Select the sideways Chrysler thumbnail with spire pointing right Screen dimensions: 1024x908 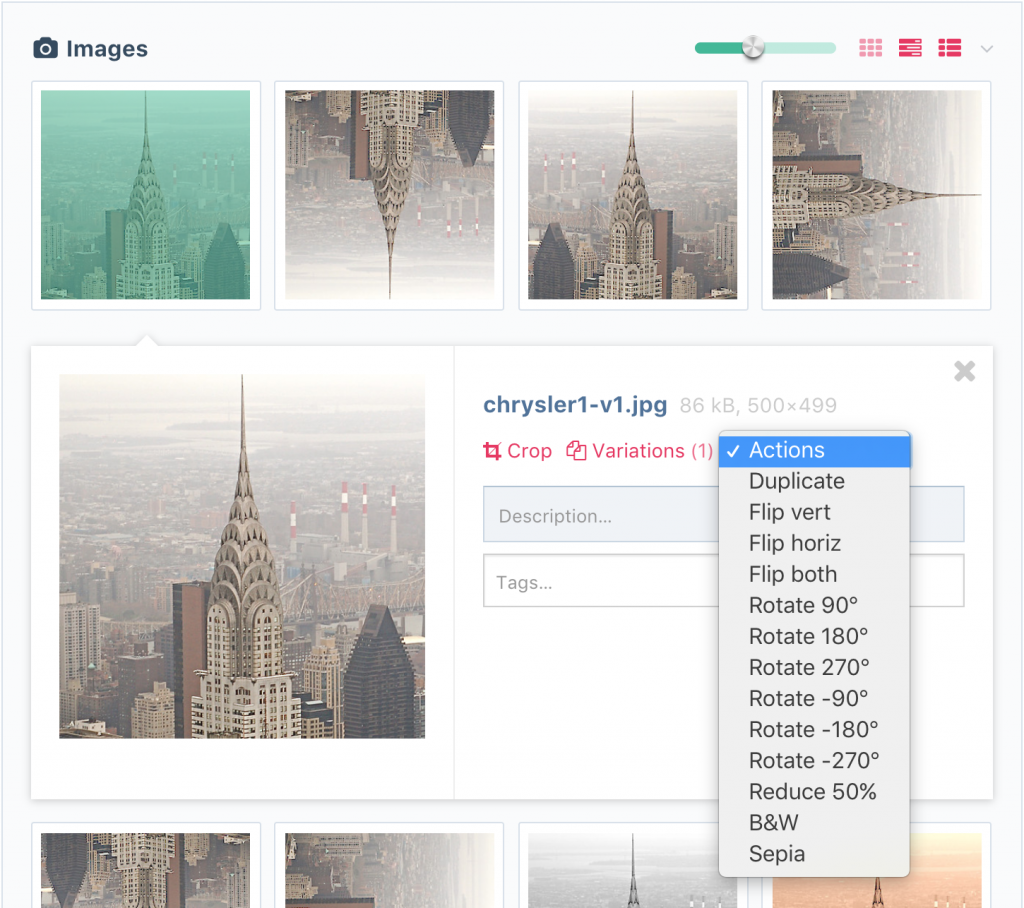[876, 195]
